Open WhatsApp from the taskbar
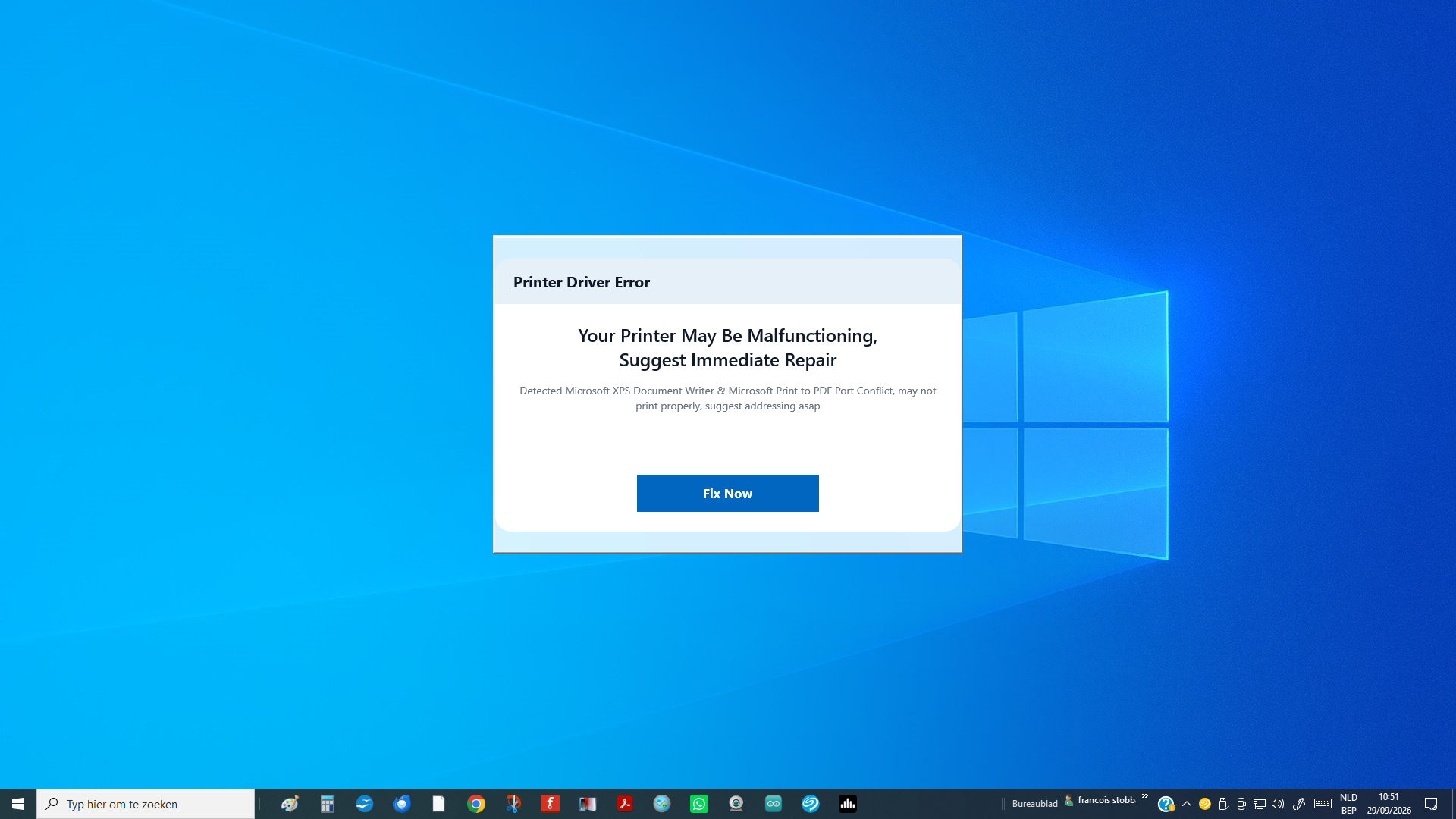 (698, 804)
